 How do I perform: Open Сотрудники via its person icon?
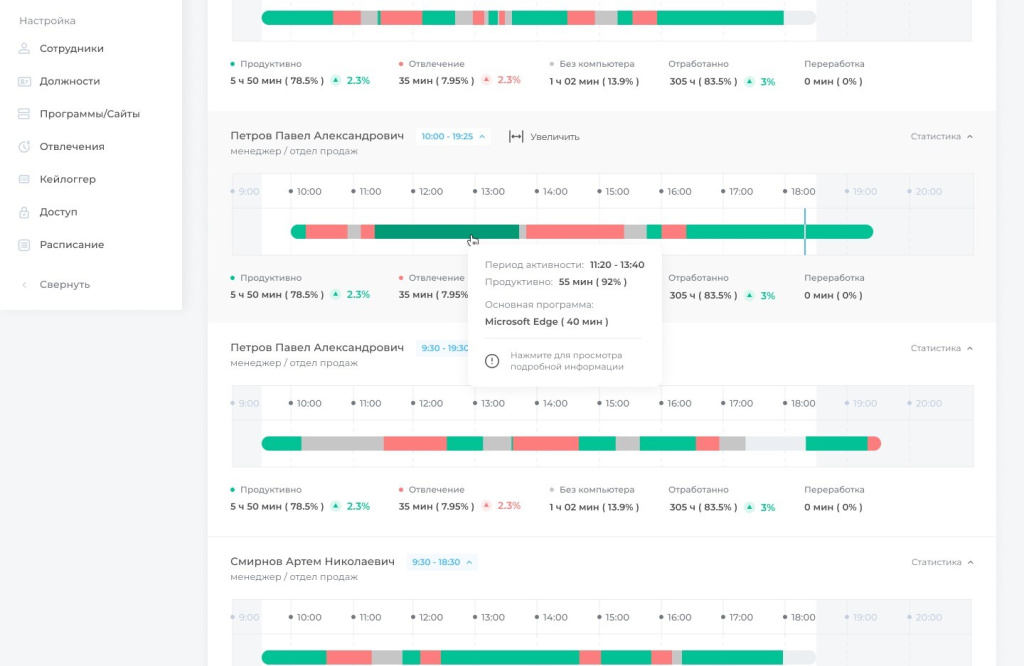point(24,48)
